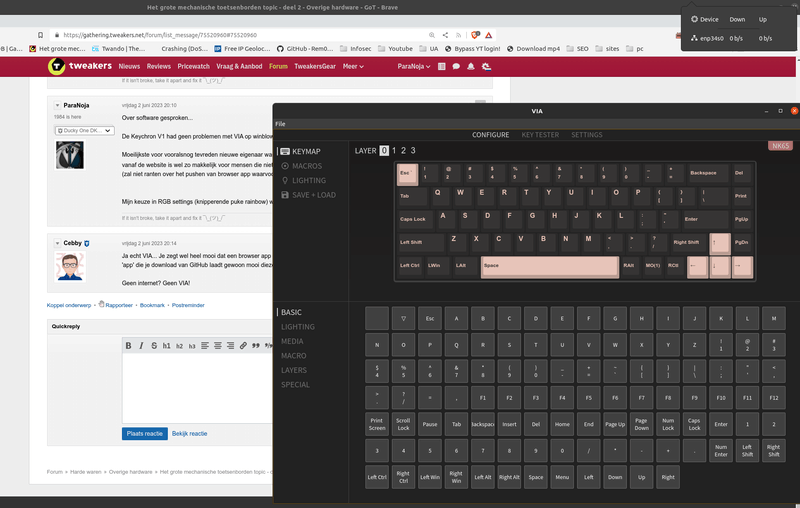The height and width of the screenshot is (508, 800).
Task: Open MACROS section in VIA sidebar
Action: click(x=302, y=166)
